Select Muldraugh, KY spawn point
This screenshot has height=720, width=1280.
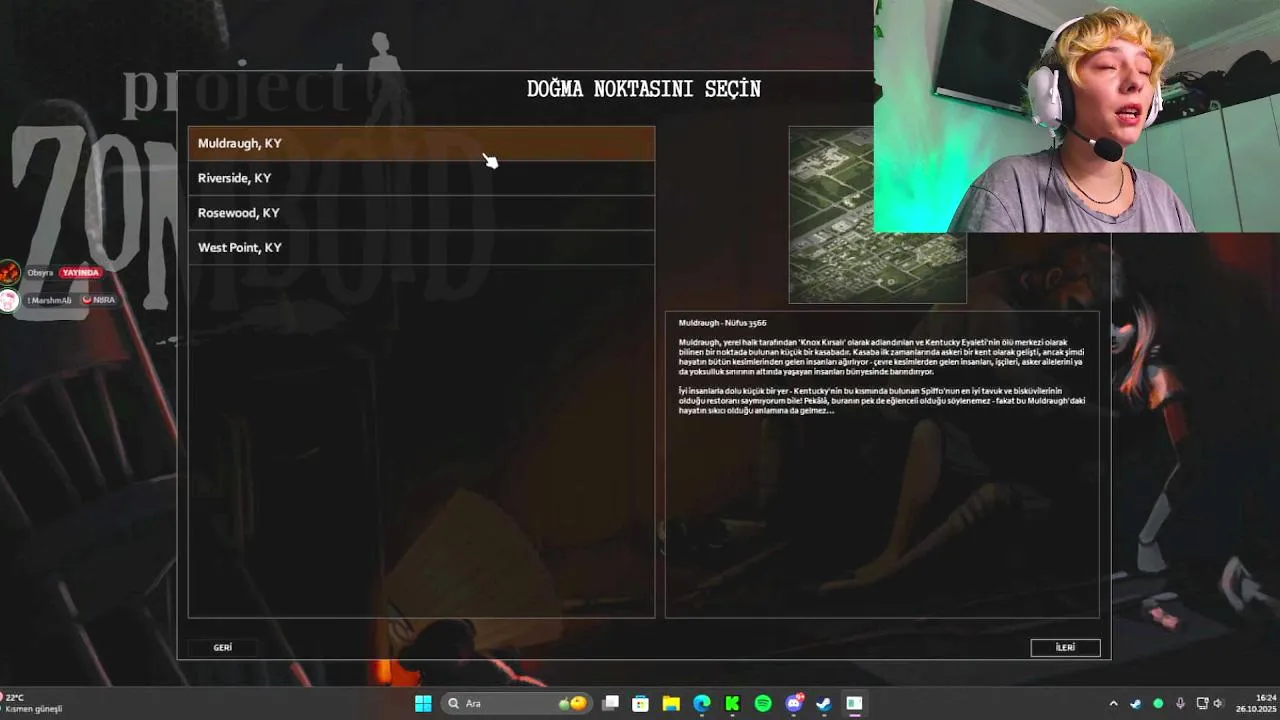421,143
